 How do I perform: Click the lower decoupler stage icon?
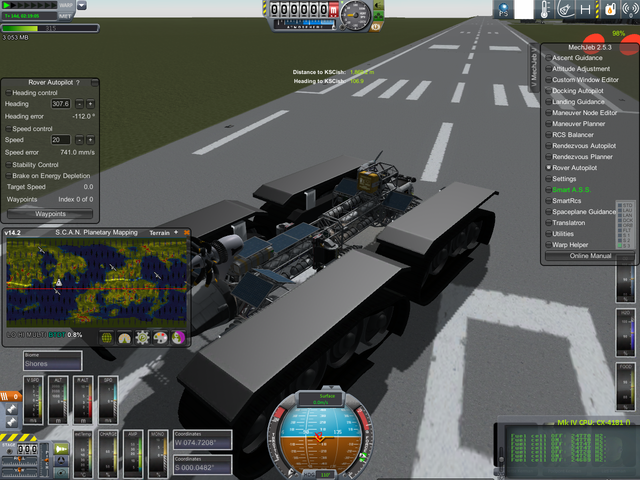11,422
